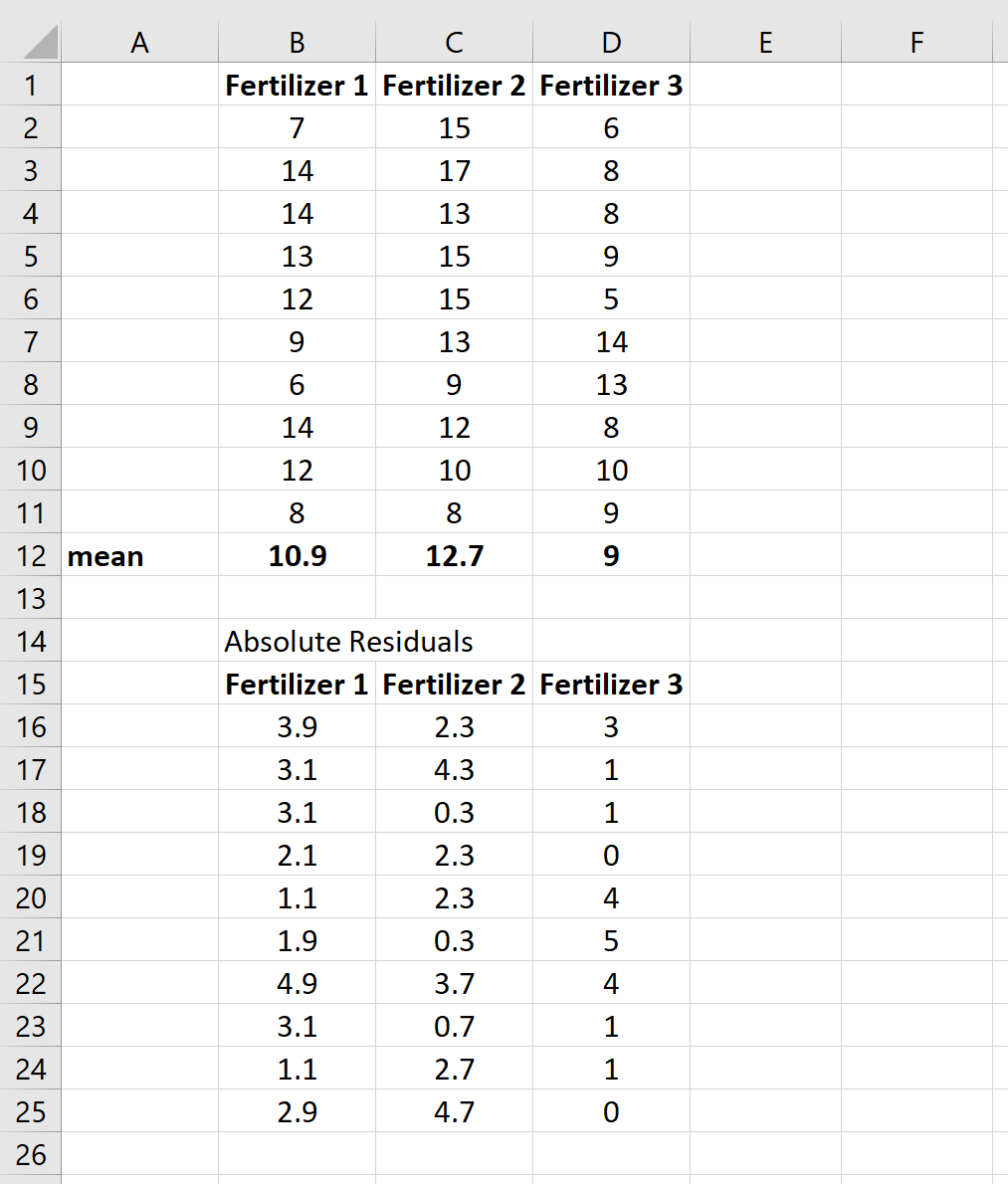The height and width of the screenshot is (1184, 1008).
Task: Select empty cell E1
Action: [765, 85]
